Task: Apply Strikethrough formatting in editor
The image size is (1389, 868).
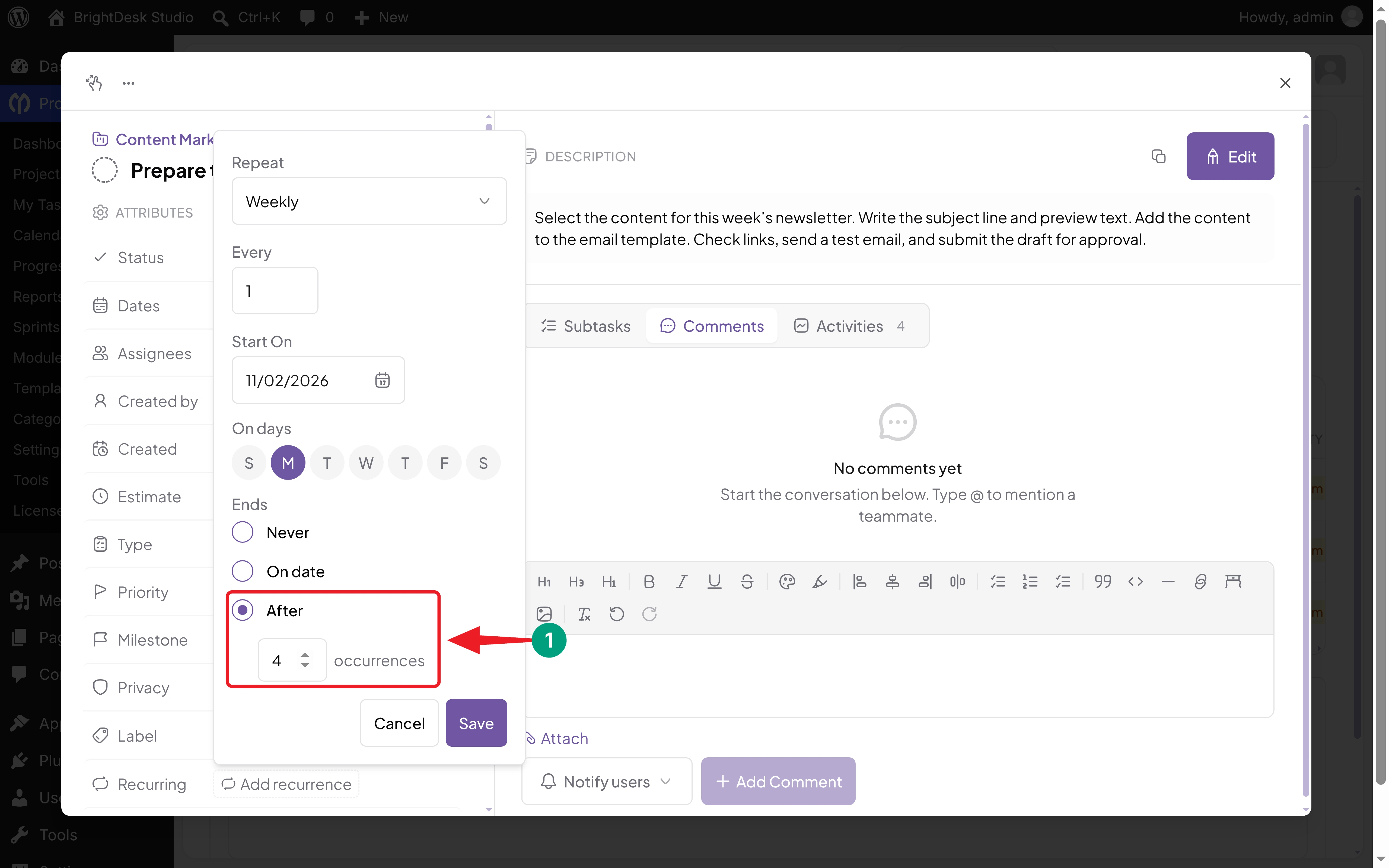Action: pyautogui.click(x=747, y=582)
